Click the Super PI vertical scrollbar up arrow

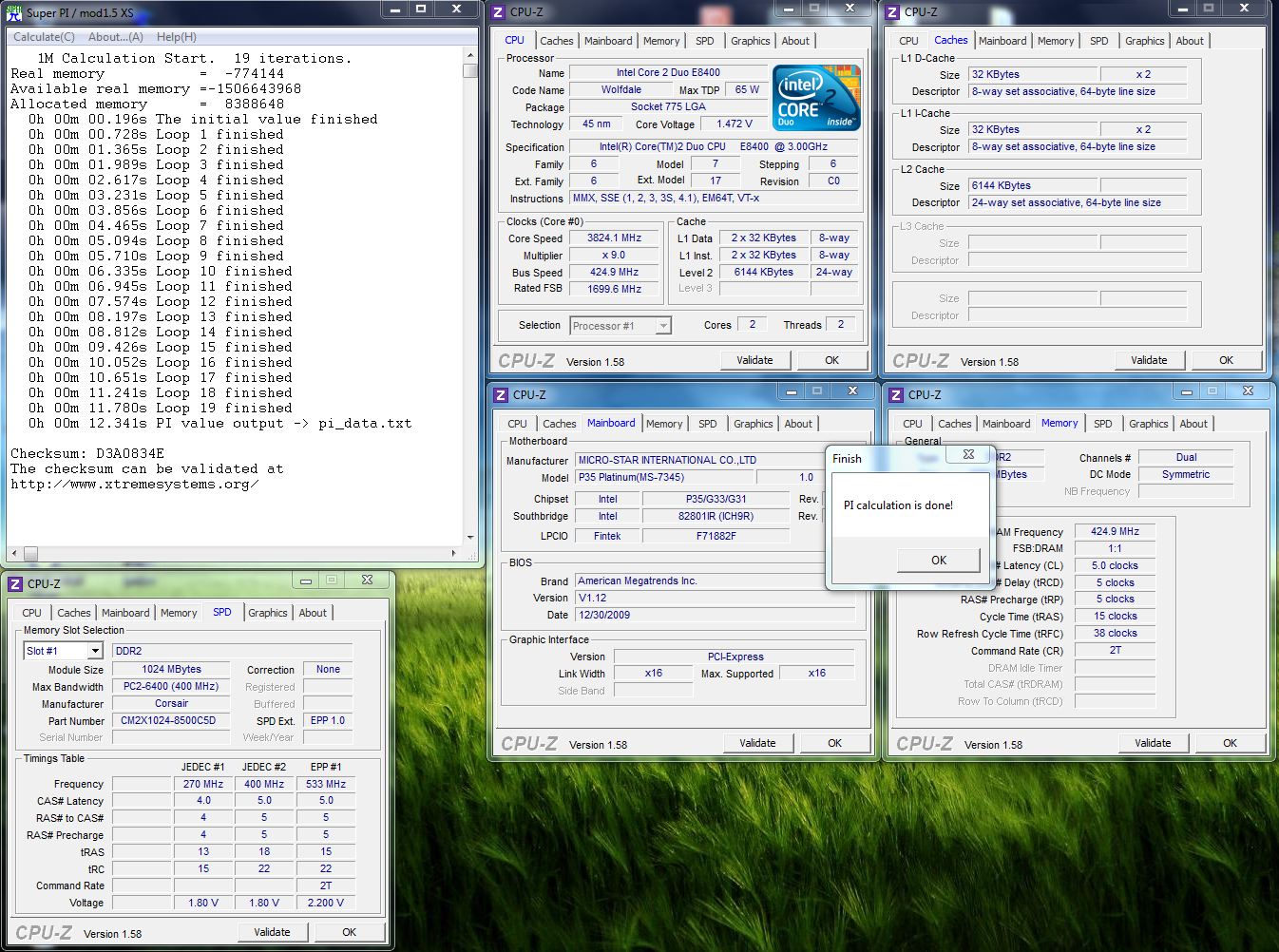470,56
